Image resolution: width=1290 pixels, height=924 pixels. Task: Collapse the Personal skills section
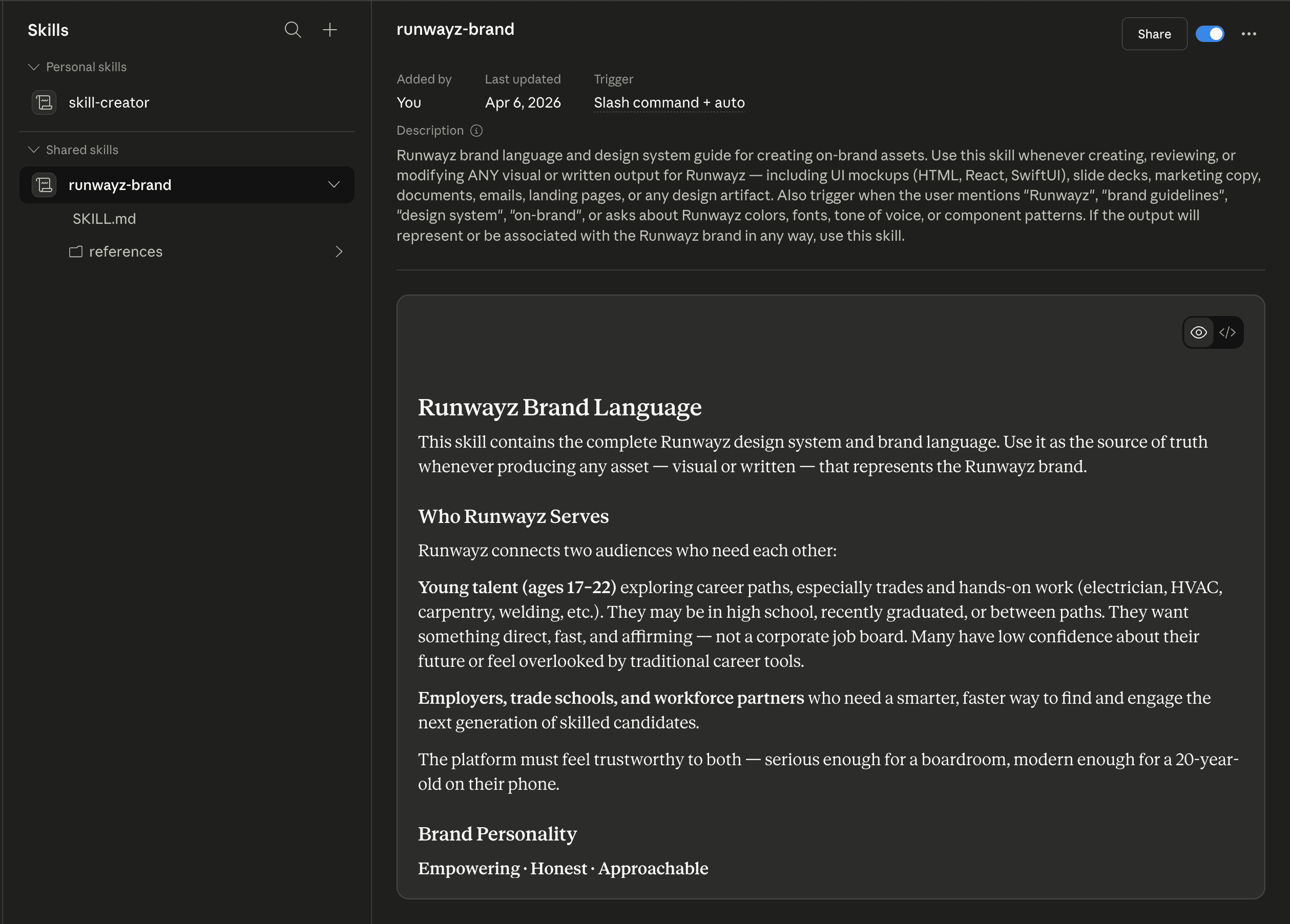tap(34, 67)
